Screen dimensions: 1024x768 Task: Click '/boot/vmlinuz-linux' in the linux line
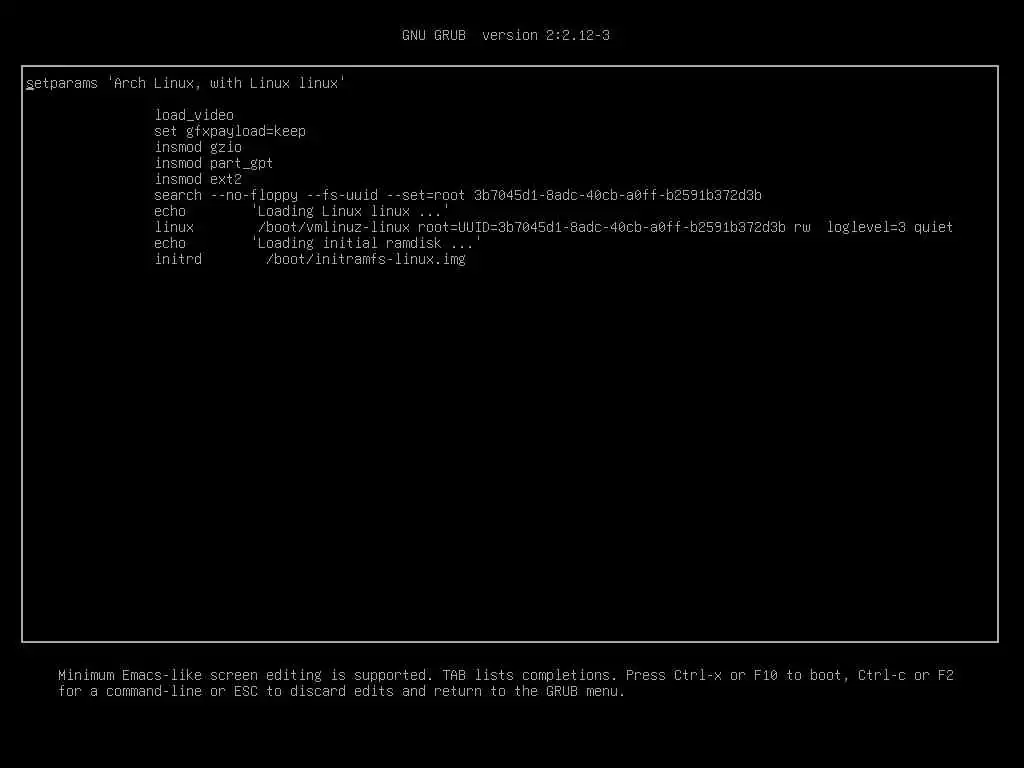[334, 227]
